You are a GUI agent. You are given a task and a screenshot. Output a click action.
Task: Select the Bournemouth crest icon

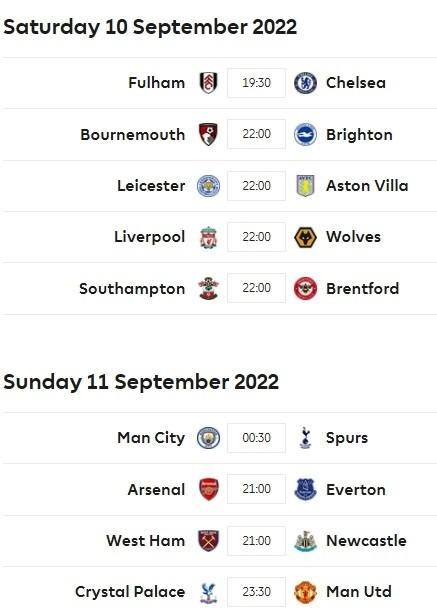[208, 134]
